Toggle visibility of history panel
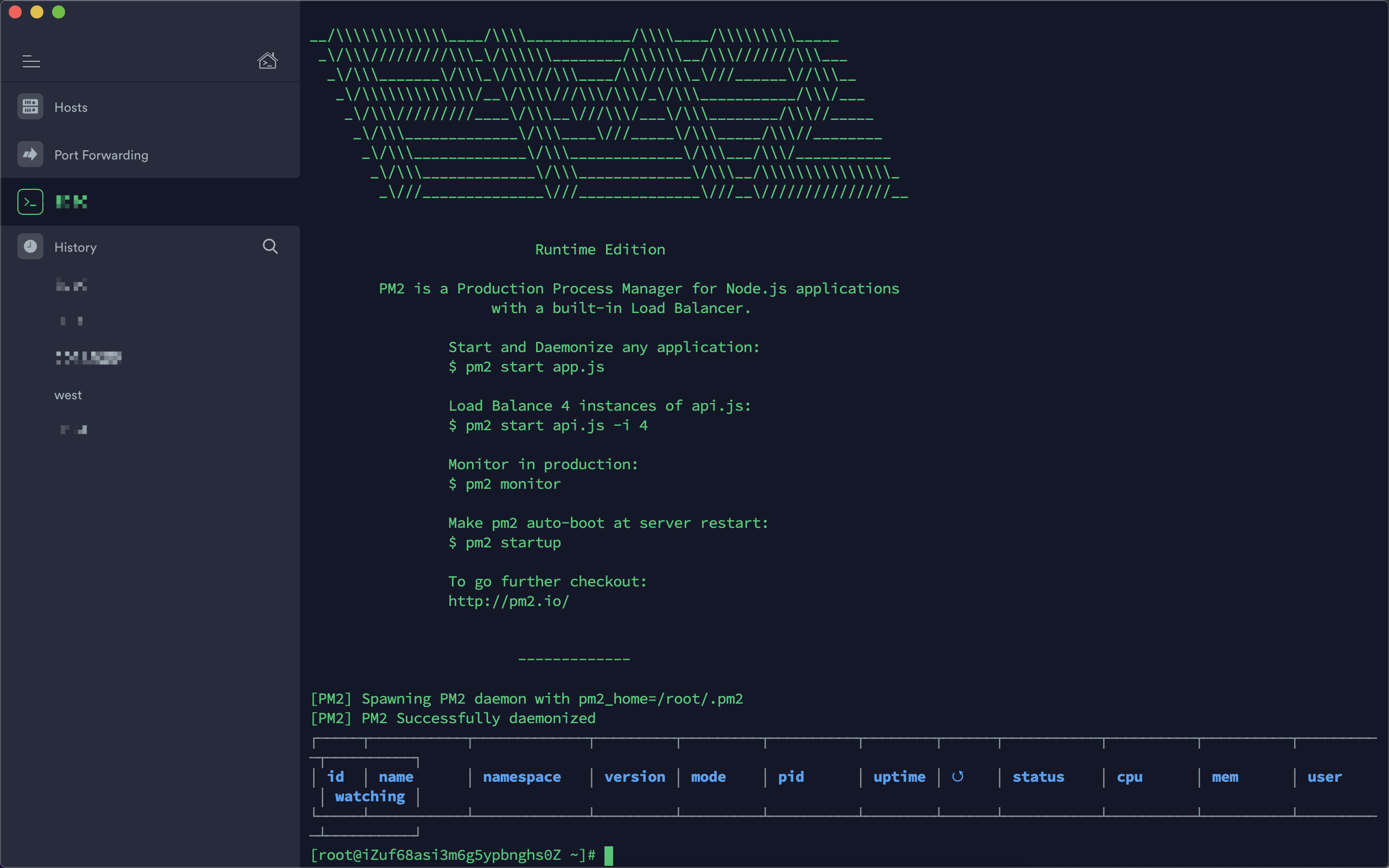 point(31,247)
